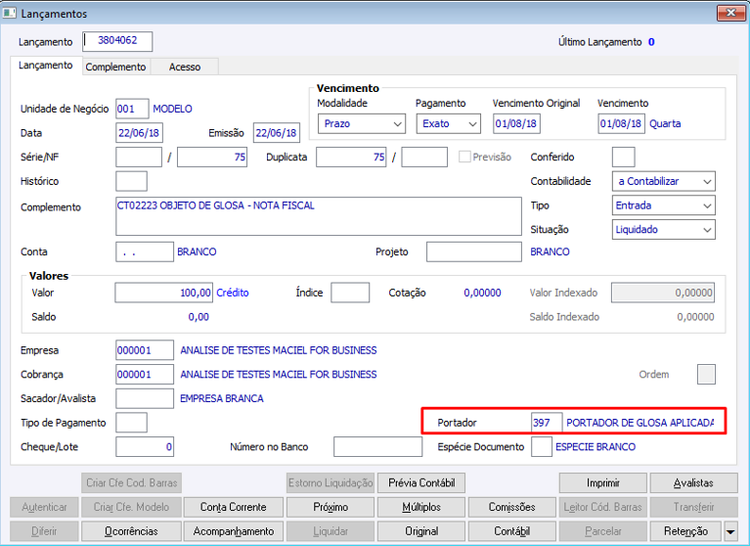Click the EMPRESA BRANCA text
The height and width of the screenshot is (546, 750).
(x=221, y=398)
